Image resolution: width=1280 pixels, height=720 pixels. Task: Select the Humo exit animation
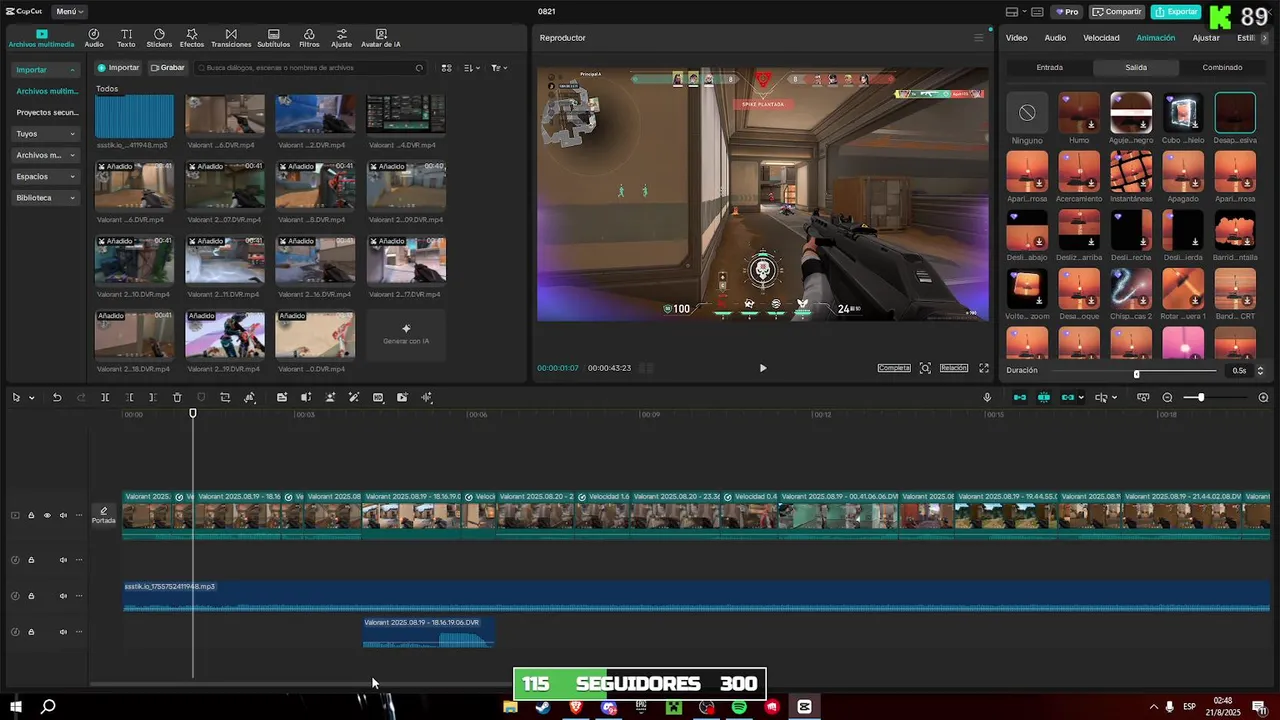coord(1079,113)
